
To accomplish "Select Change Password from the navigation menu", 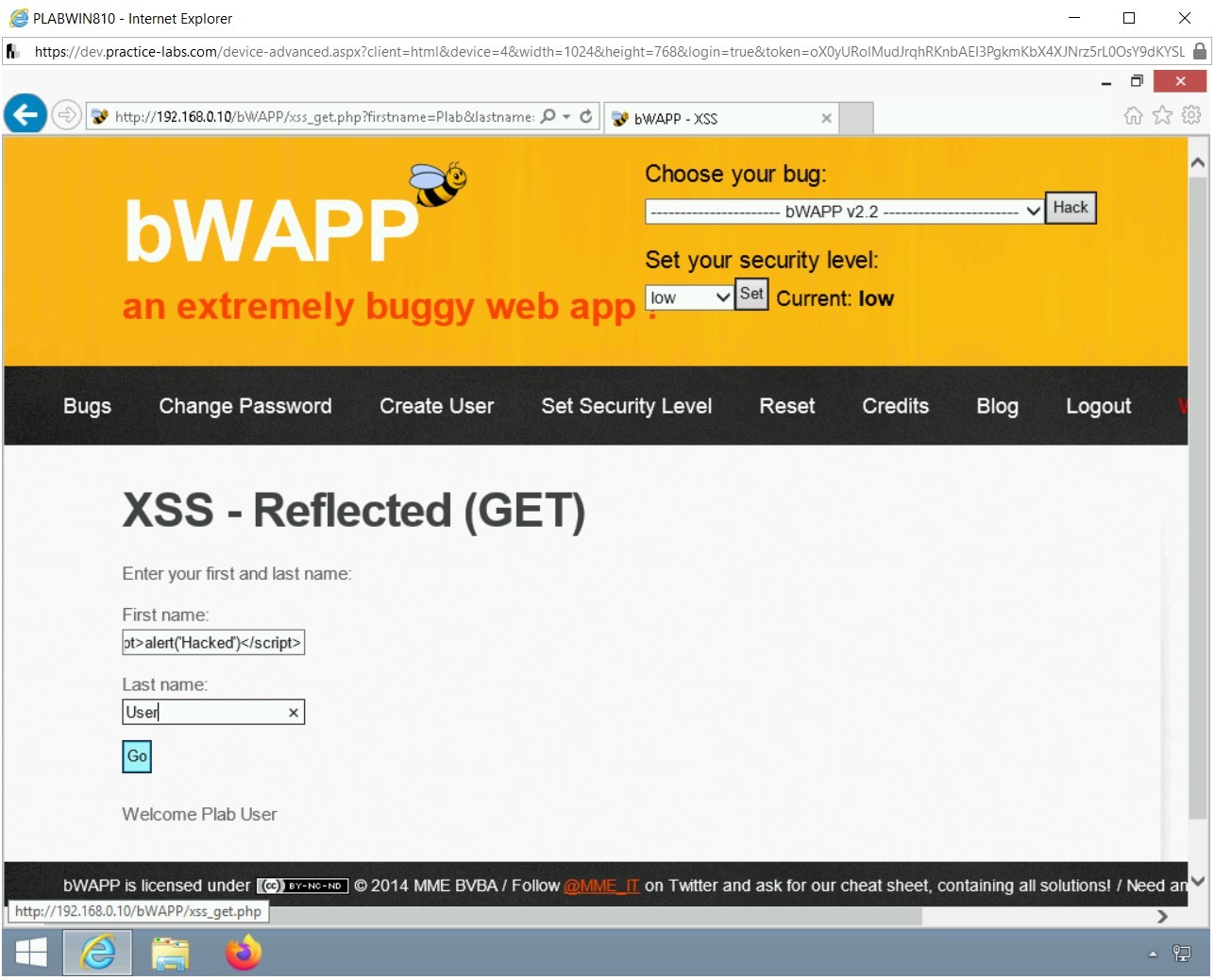I will tap(244, 406).
